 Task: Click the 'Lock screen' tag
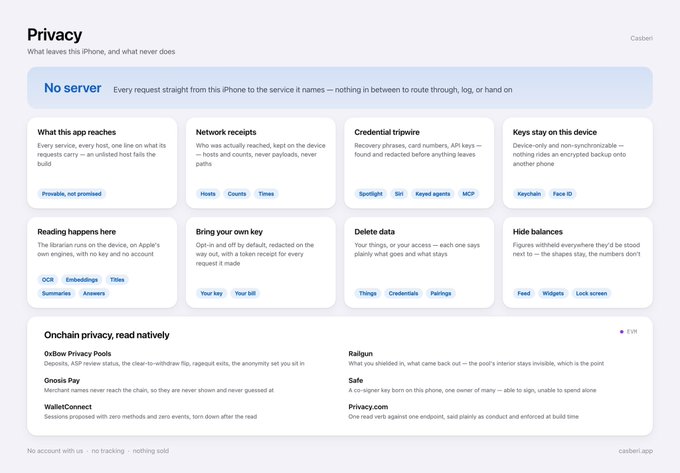point(592,294)
